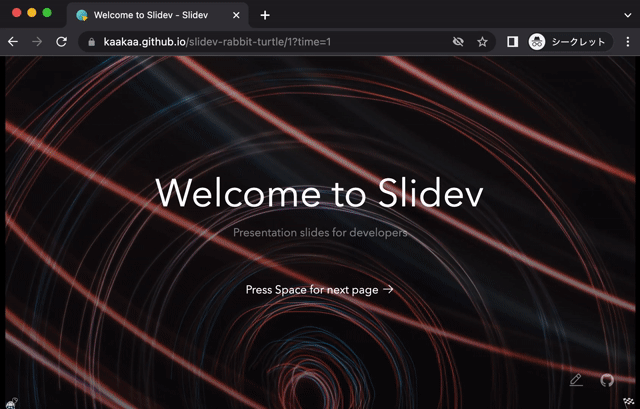Maximize window with the green button
This screenshot has height=409, width=640.
click(x=47, y=13)
